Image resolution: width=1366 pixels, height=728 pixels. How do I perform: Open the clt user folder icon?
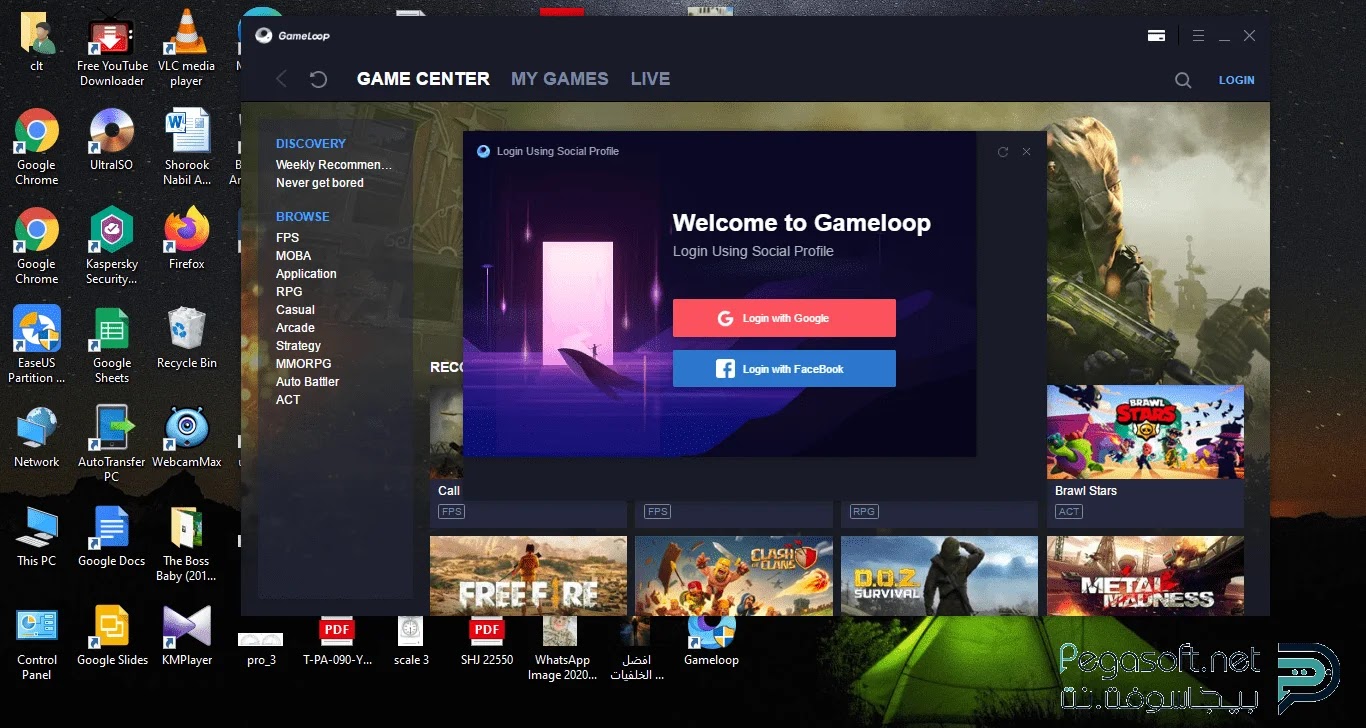coord(37,41)
